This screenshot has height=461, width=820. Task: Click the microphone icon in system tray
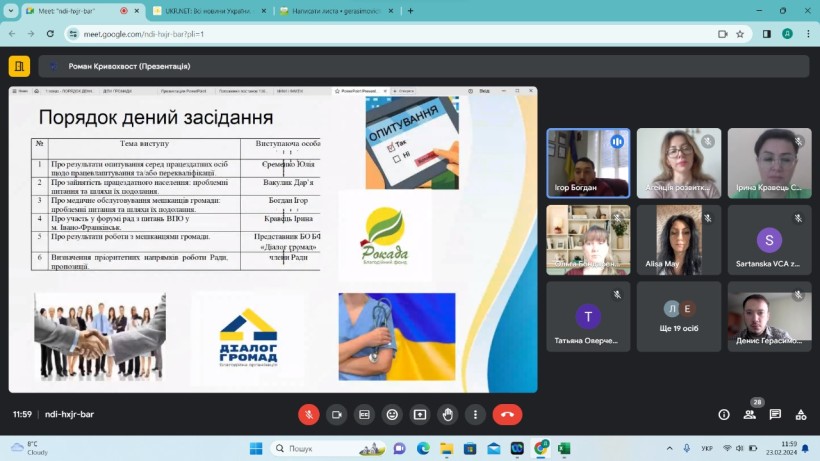(687, 448)
